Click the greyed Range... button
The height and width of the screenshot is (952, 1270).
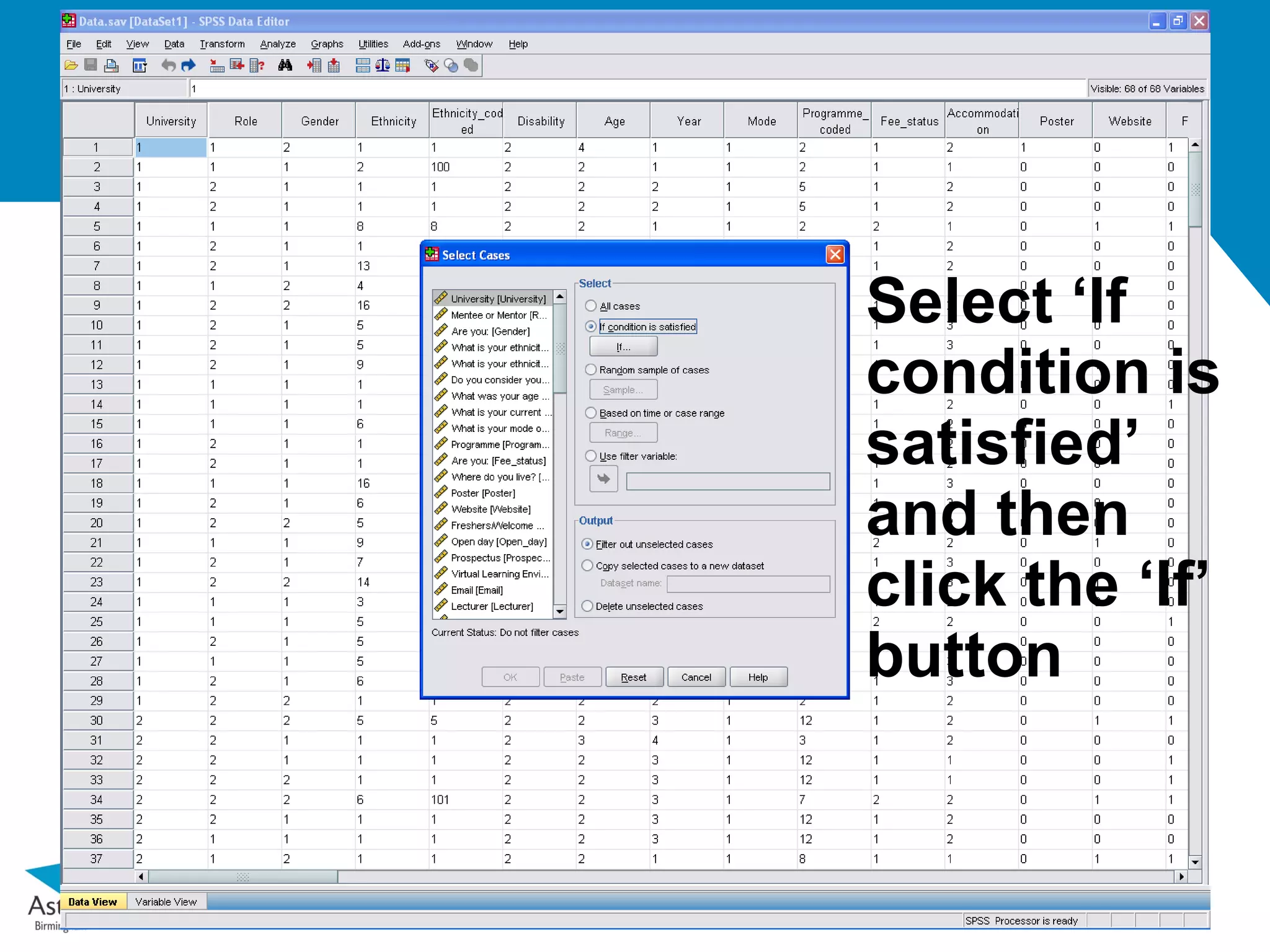point(623,433)
